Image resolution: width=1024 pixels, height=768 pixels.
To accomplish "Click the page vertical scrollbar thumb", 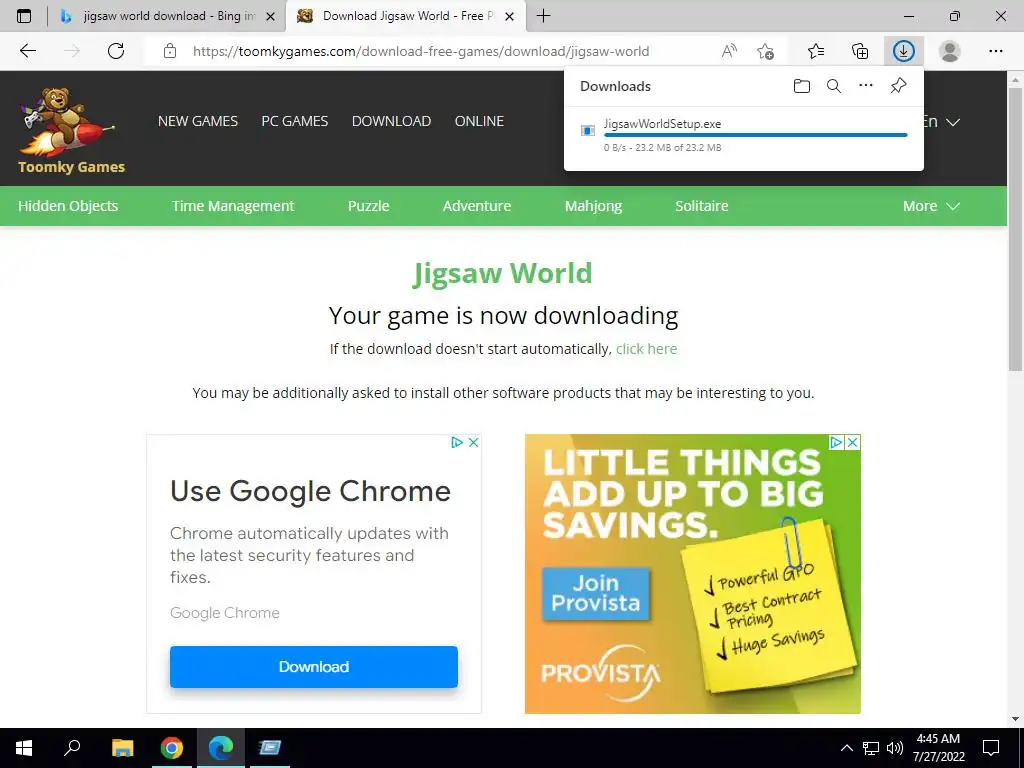I will coord(1016,229).
